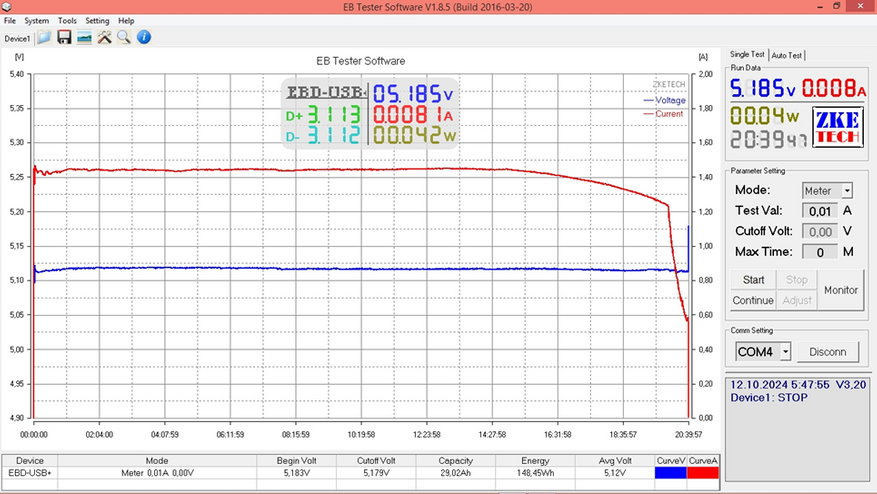Image resolution: width=877 pixels, height=494 pixels.
Task: Show info with the blue information icon
Action: click(x=144, y=37)
